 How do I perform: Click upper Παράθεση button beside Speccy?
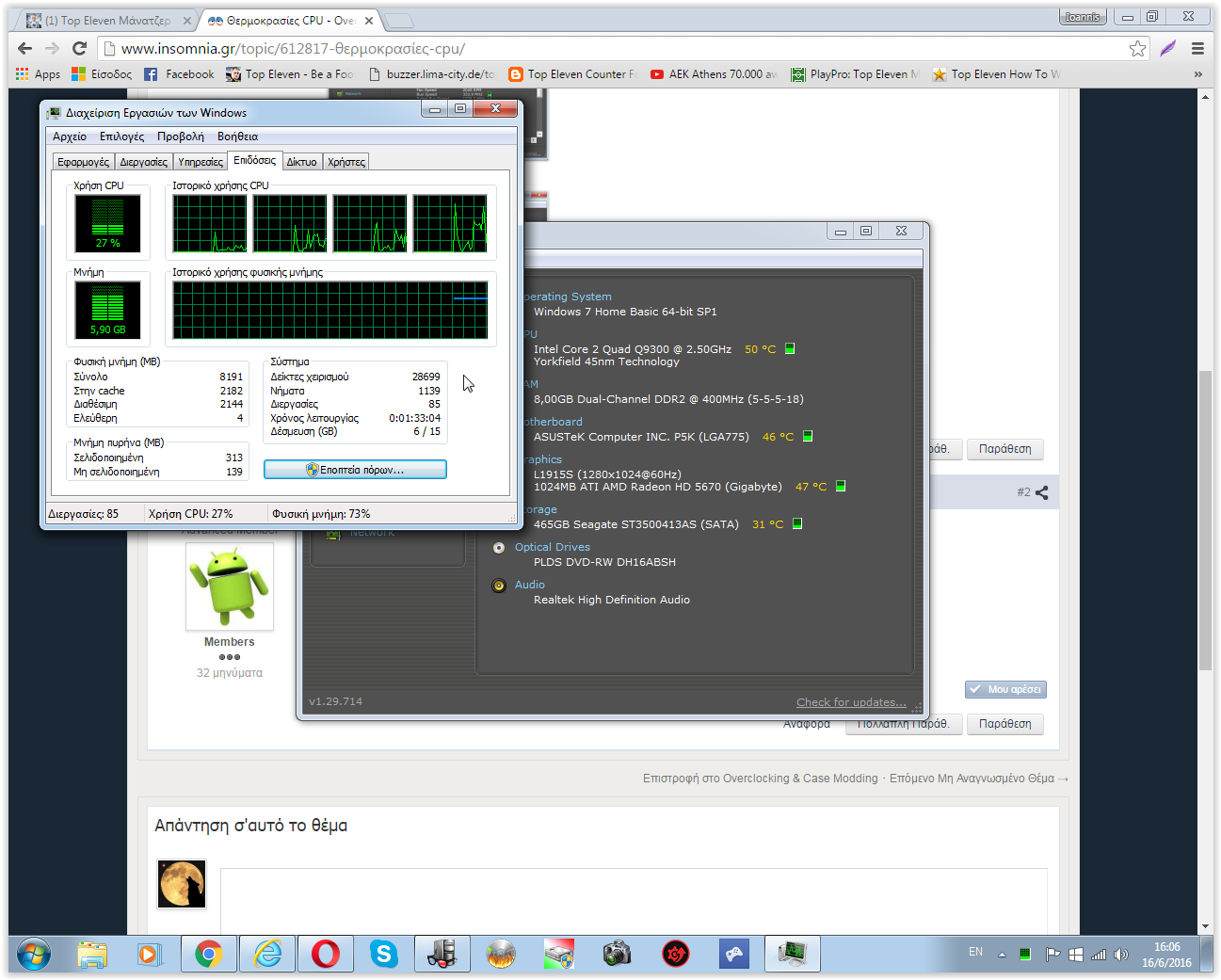point(1004,449)
